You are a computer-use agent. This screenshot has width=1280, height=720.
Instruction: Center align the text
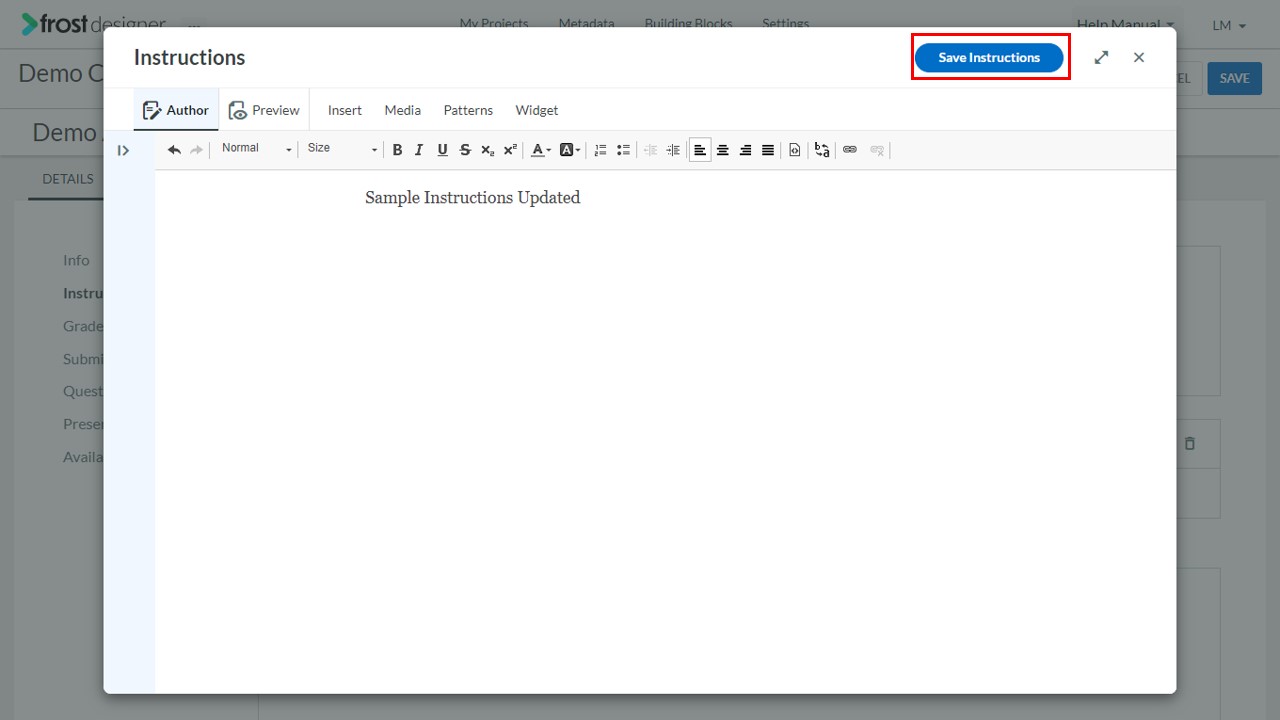click(723, 150)
